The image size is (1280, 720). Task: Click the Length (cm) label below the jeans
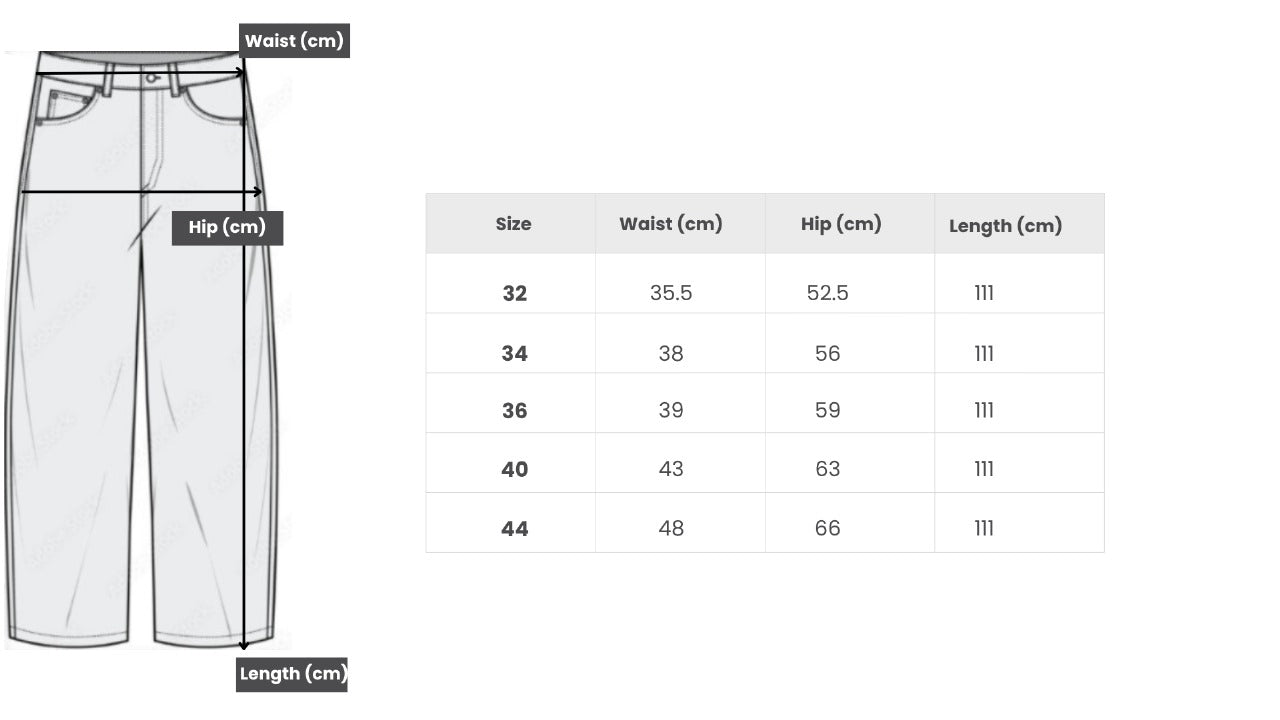pyautogui.click(x=292, y=674)
